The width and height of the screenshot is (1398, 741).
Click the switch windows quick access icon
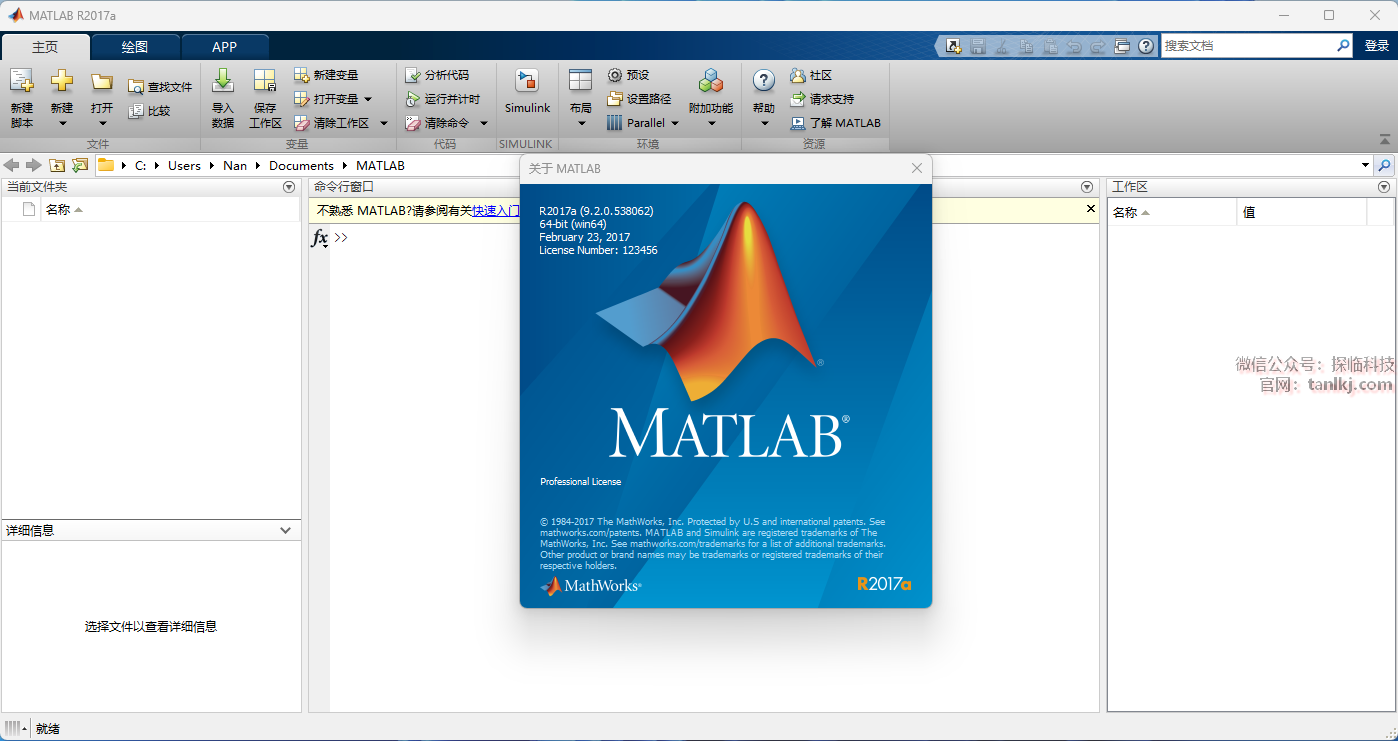(x=1122, y=46)
